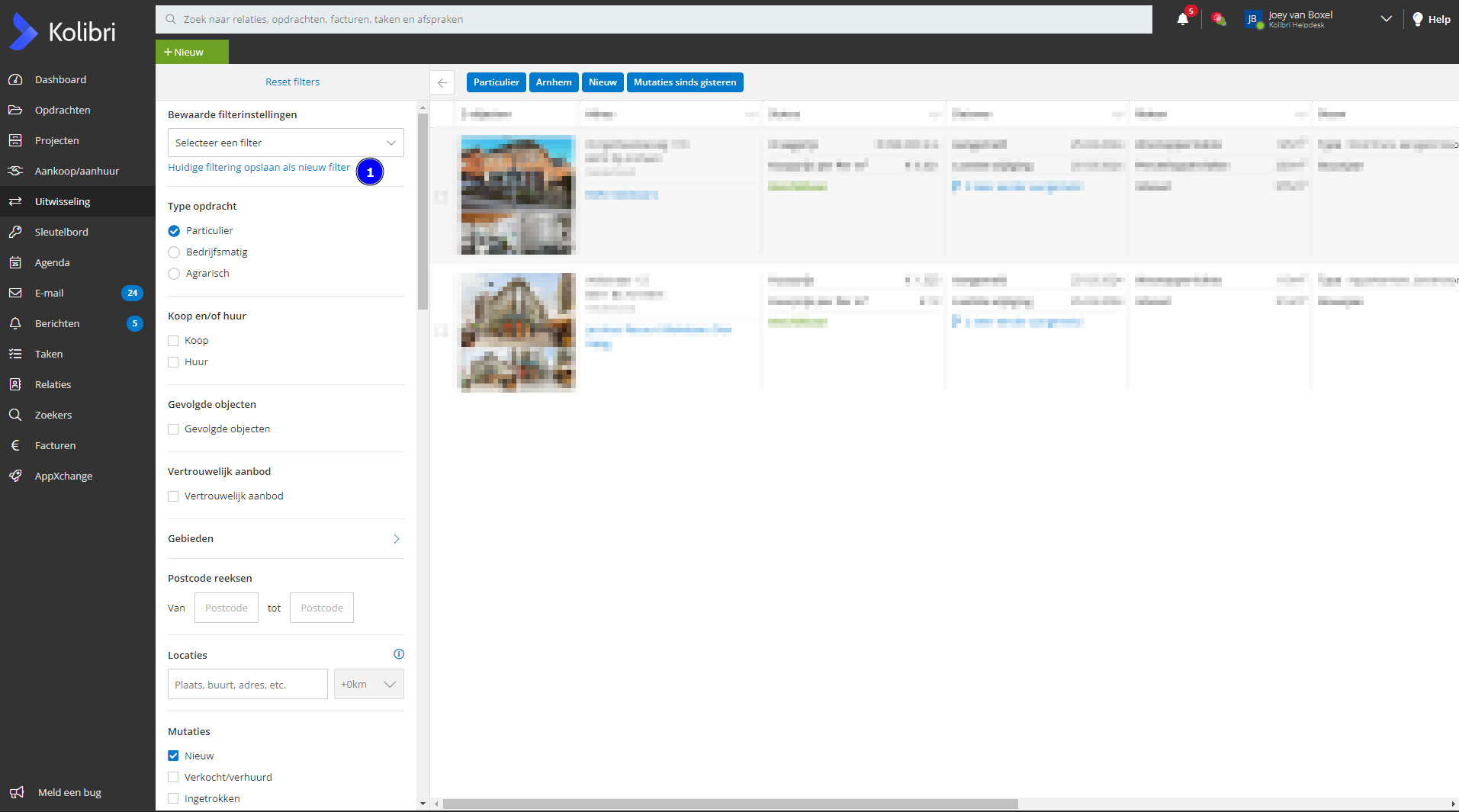Viewport: 1459px width, 812px height.
Task: Check the Ingetrokken checkbox
Action: [x=173, y=799]
